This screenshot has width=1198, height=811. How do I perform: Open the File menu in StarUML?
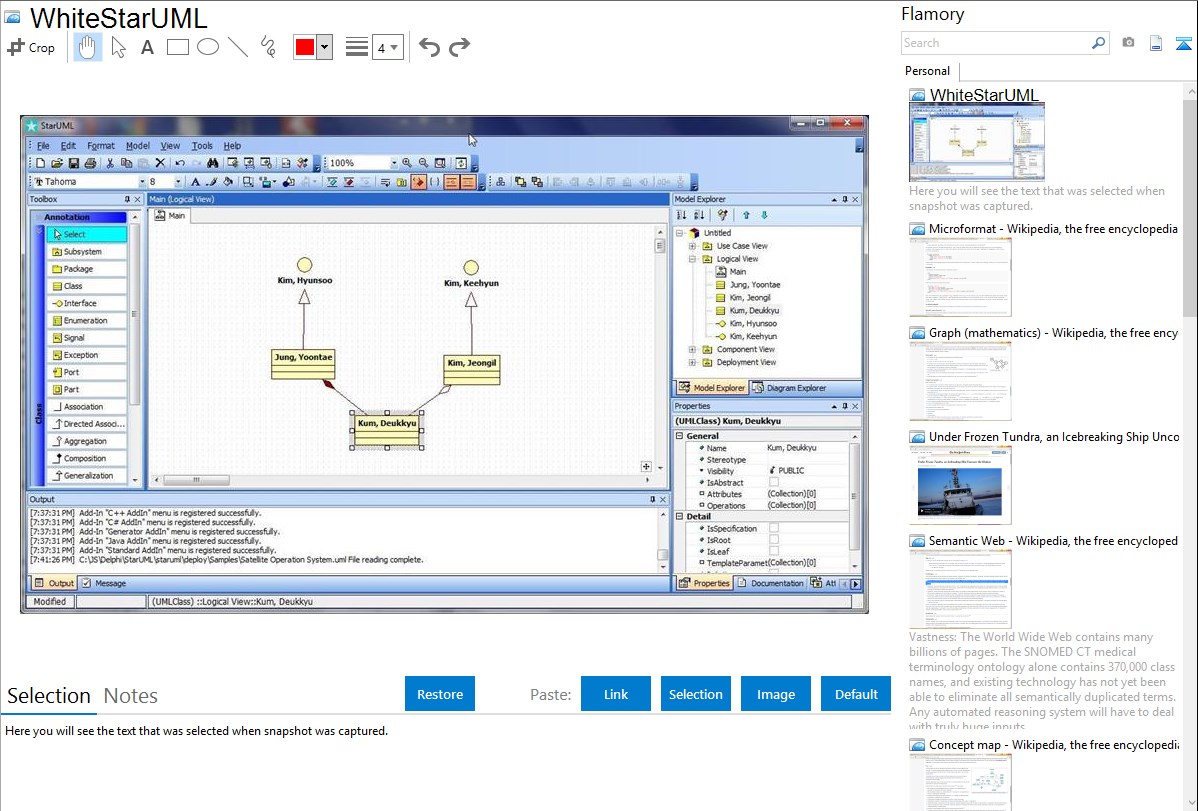click(x=43, y=145)
